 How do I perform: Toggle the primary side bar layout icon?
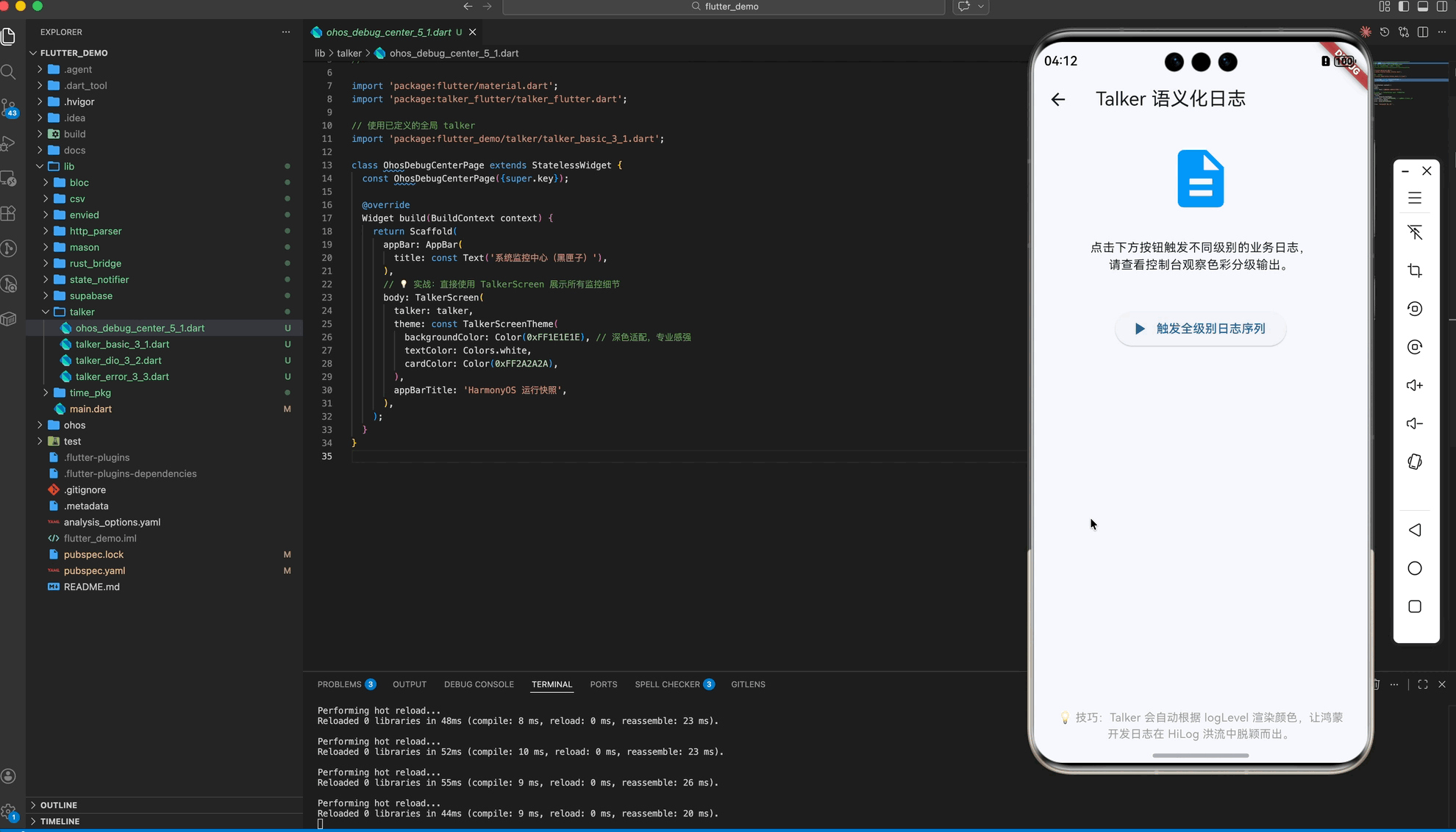click(1403, 7)
